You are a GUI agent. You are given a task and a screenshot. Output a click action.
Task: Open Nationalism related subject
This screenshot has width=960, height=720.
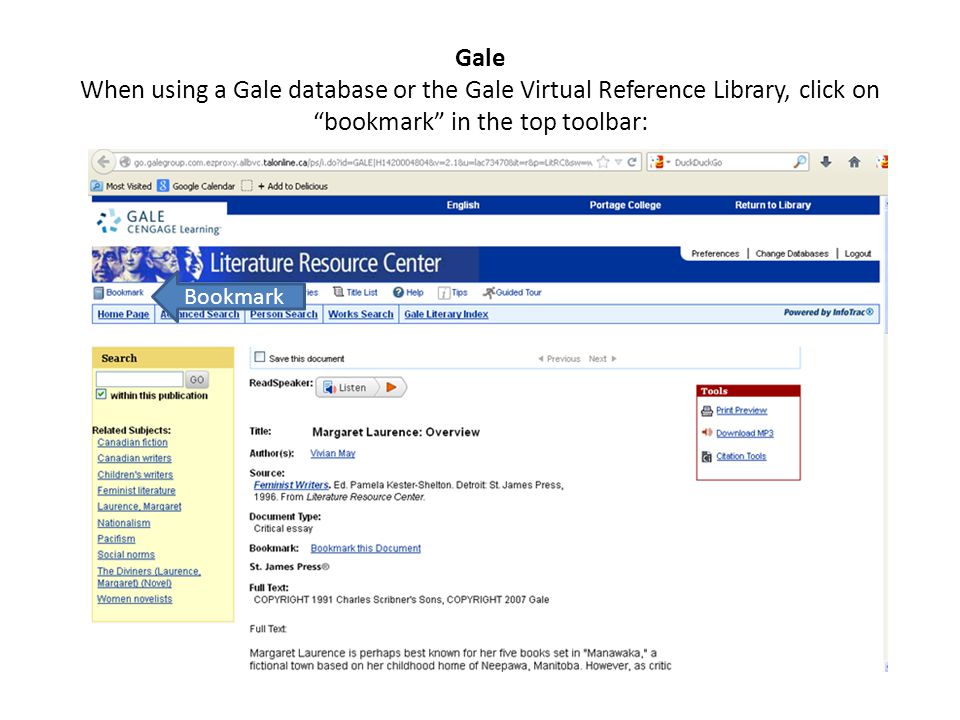tap(123, 523)
